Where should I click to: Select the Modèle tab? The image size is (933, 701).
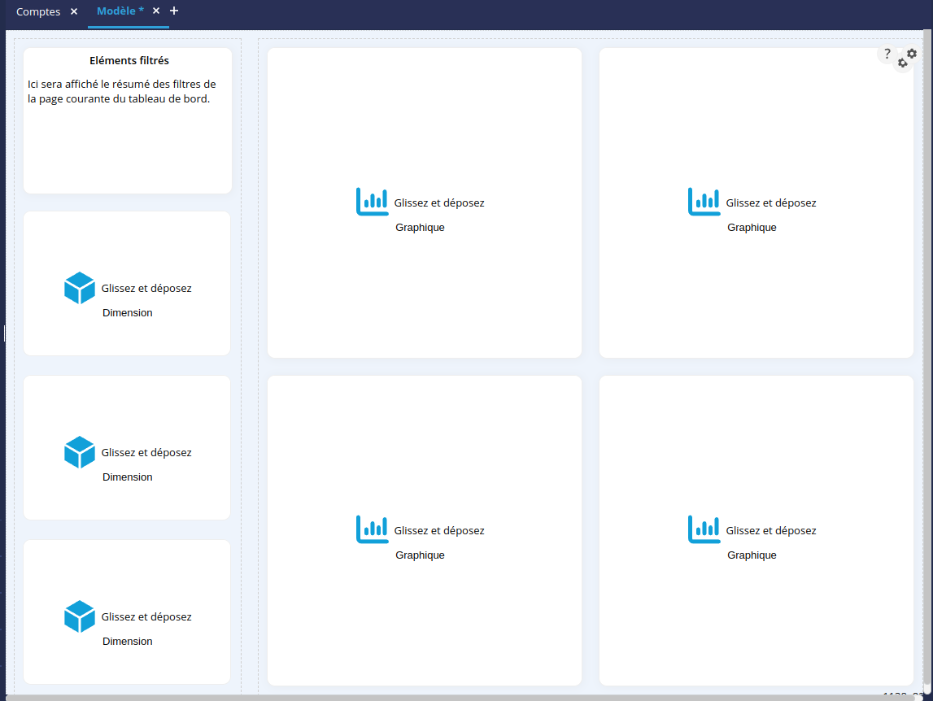120,11
